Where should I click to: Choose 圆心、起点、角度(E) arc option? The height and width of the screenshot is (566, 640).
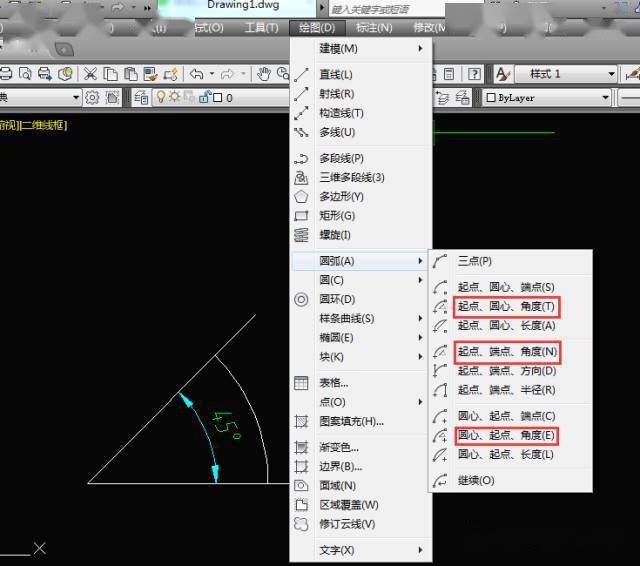[x=511, y=435]
